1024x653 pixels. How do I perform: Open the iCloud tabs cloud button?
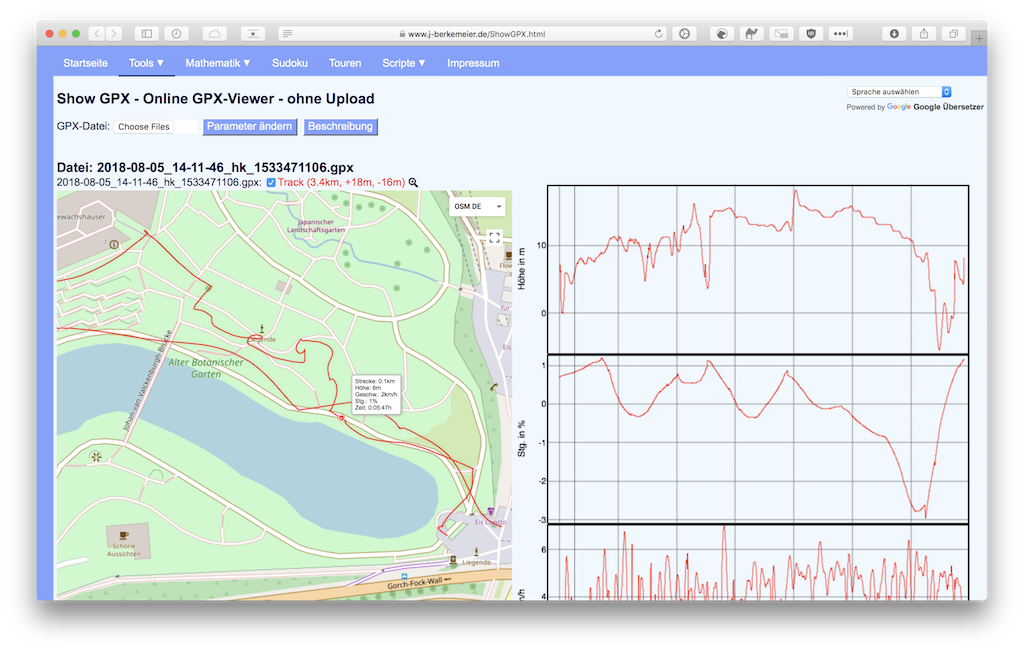tap(215, 34)
